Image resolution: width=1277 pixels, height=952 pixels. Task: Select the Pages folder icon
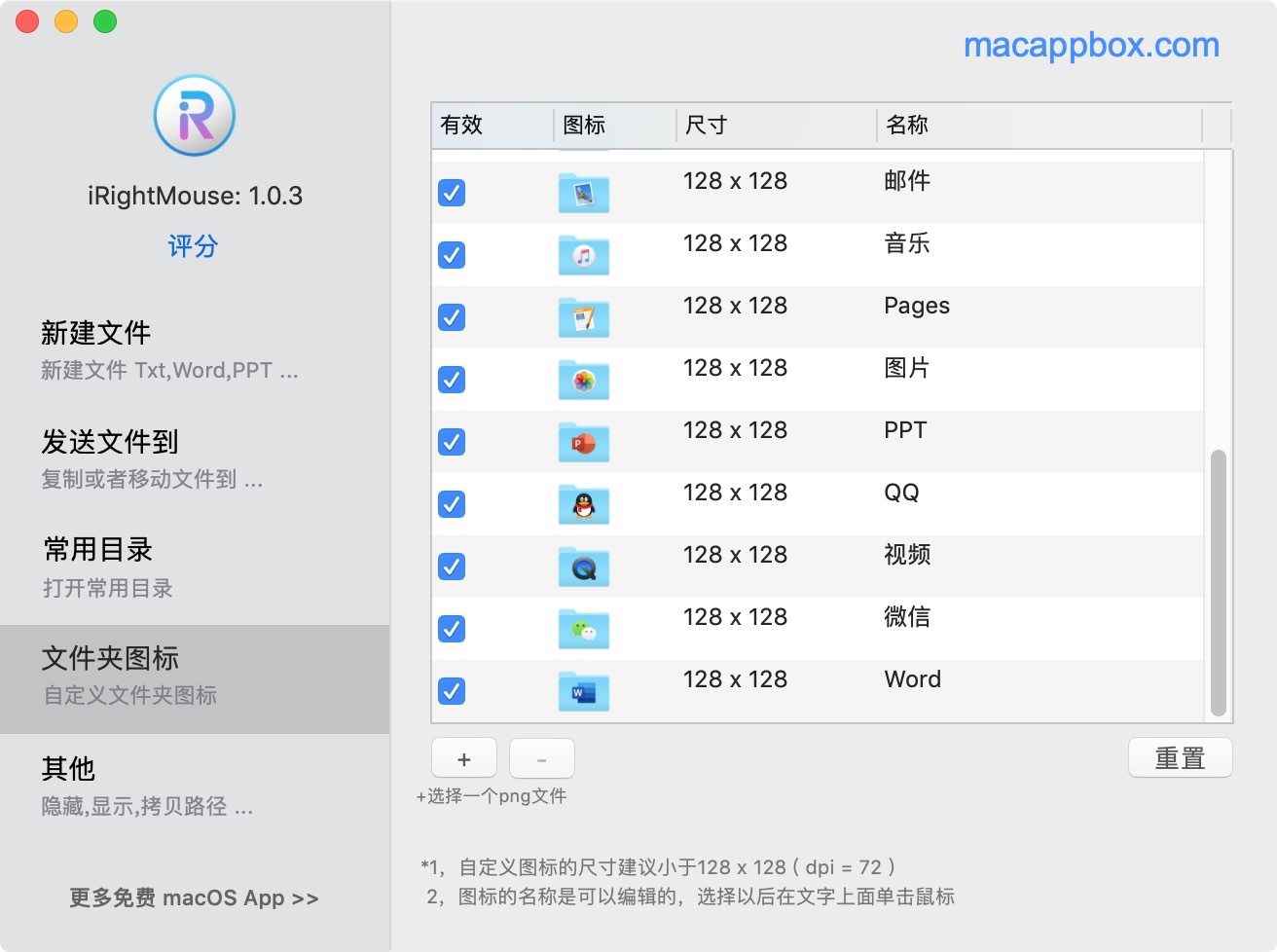click(x=584, y=317)
